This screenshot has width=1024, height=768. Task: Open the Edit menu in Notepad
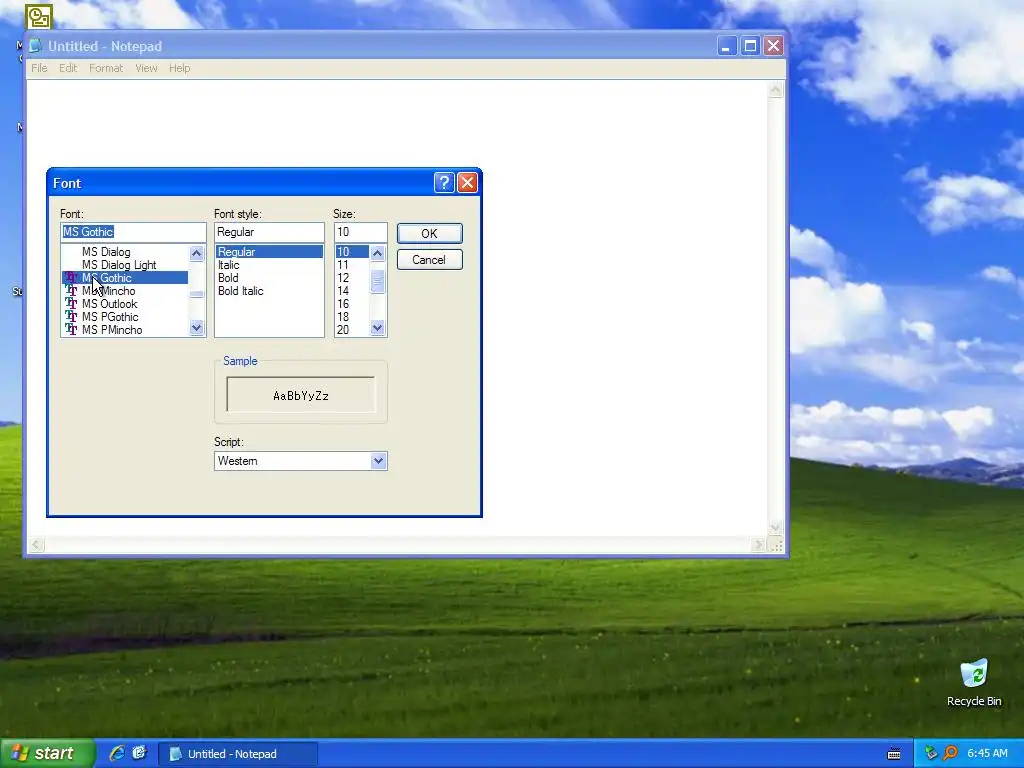click(x=68, y=68)
